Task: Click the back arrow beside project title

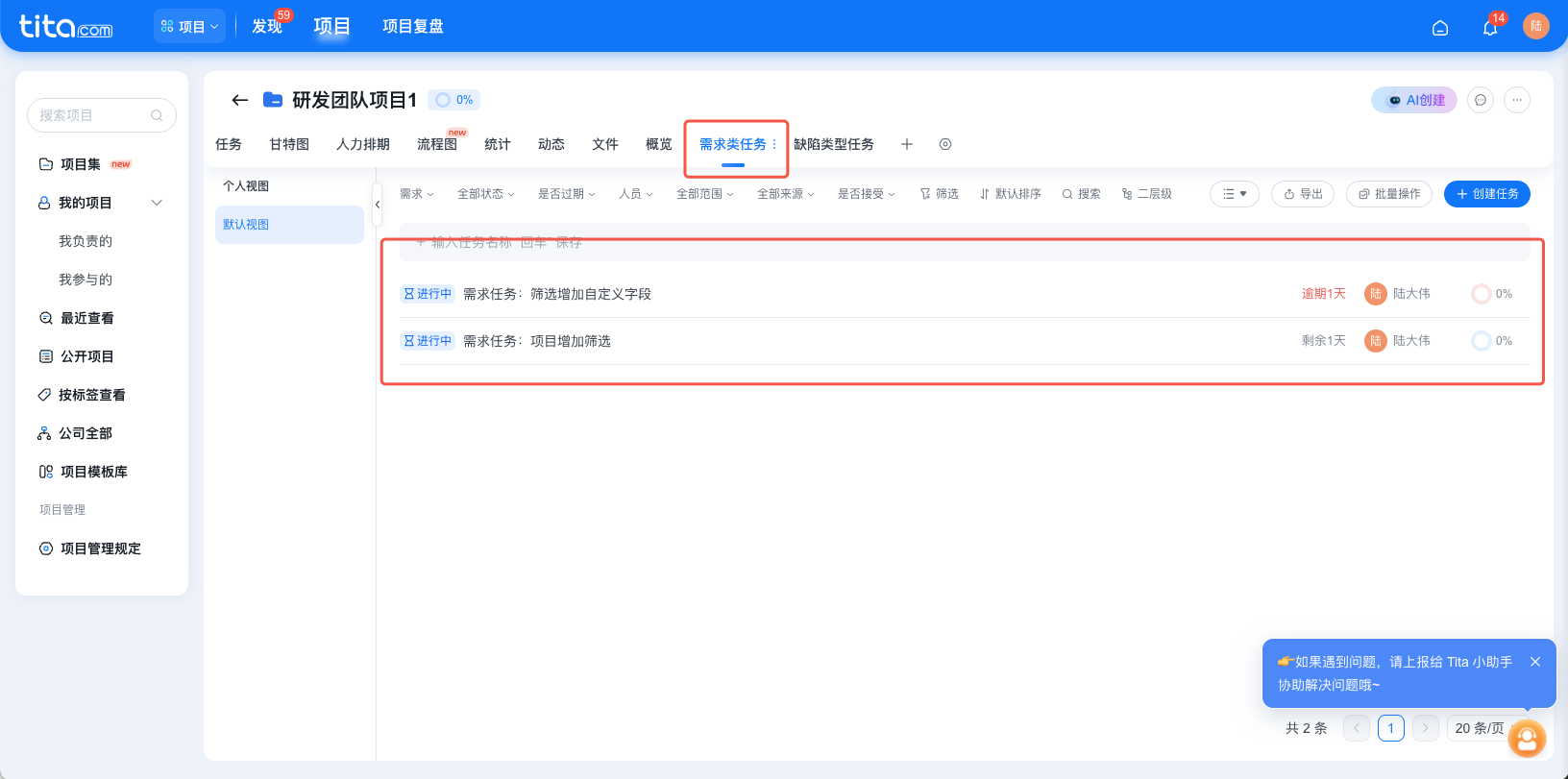Action: click(x=240, y=100)
